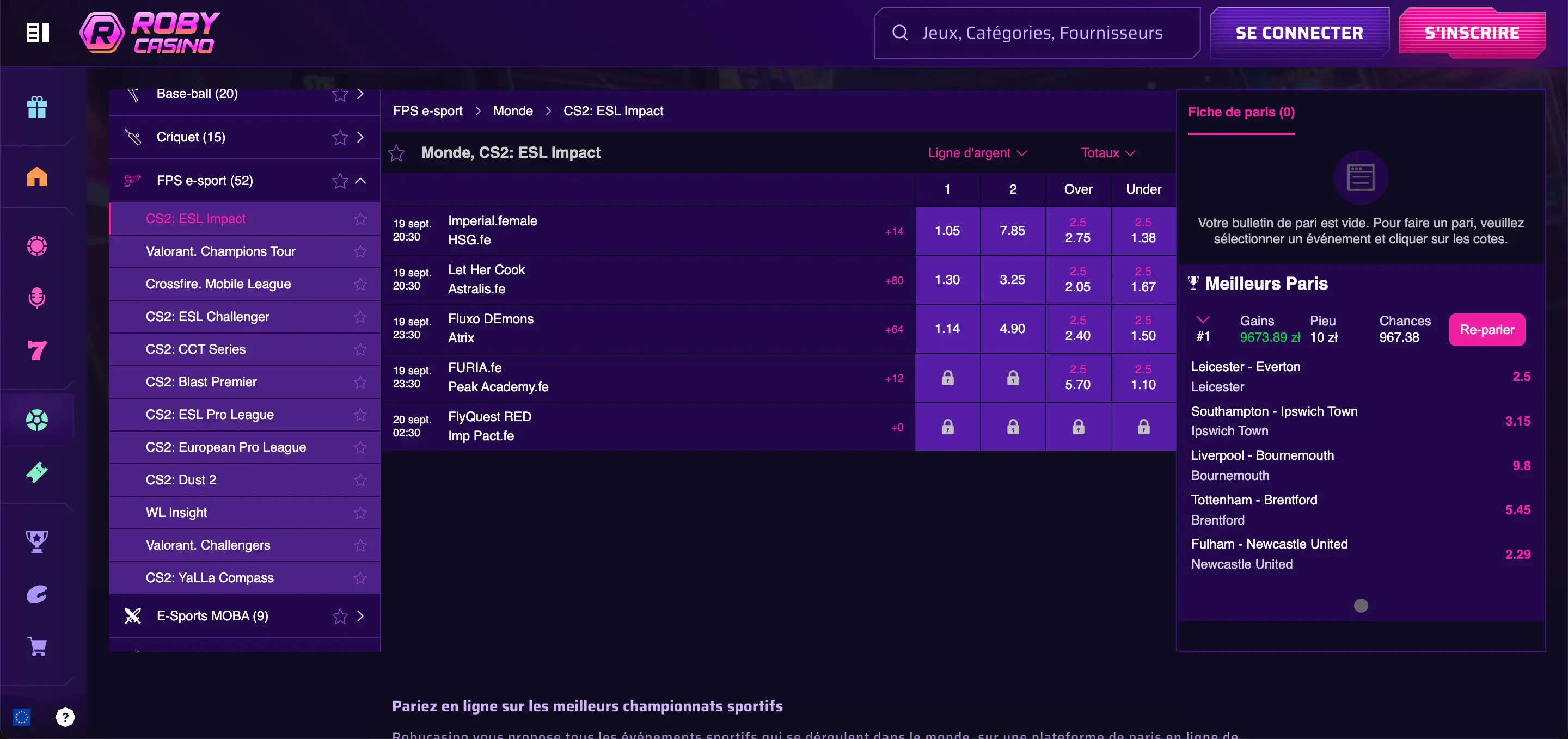Favorite the E-Sports MOBA category
Viewport: 1568px width, 739px height.
pyautogui.click(x=340, y=616)
